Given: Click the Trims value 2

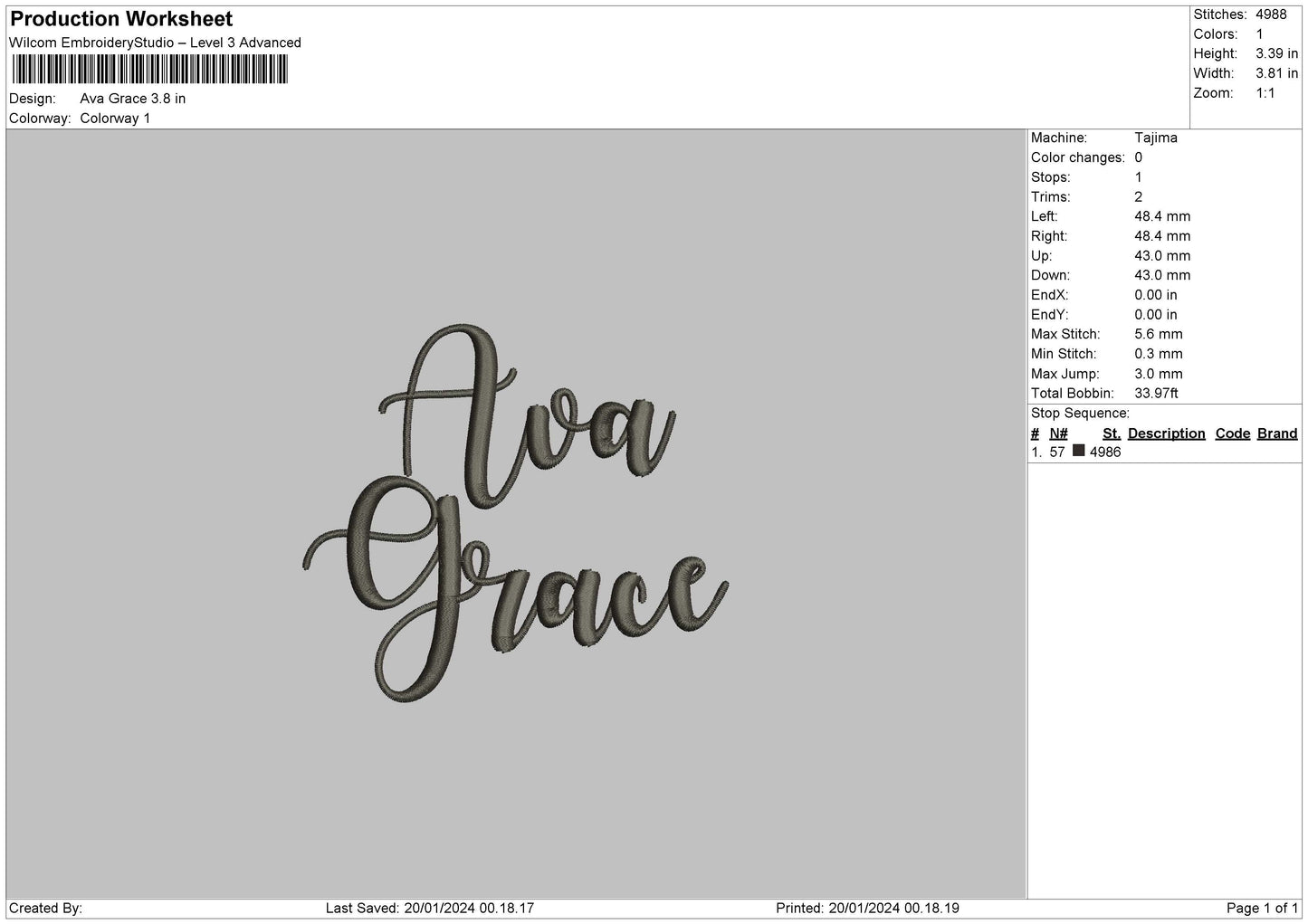Looking at the screenshot, I should point(1139,197).
